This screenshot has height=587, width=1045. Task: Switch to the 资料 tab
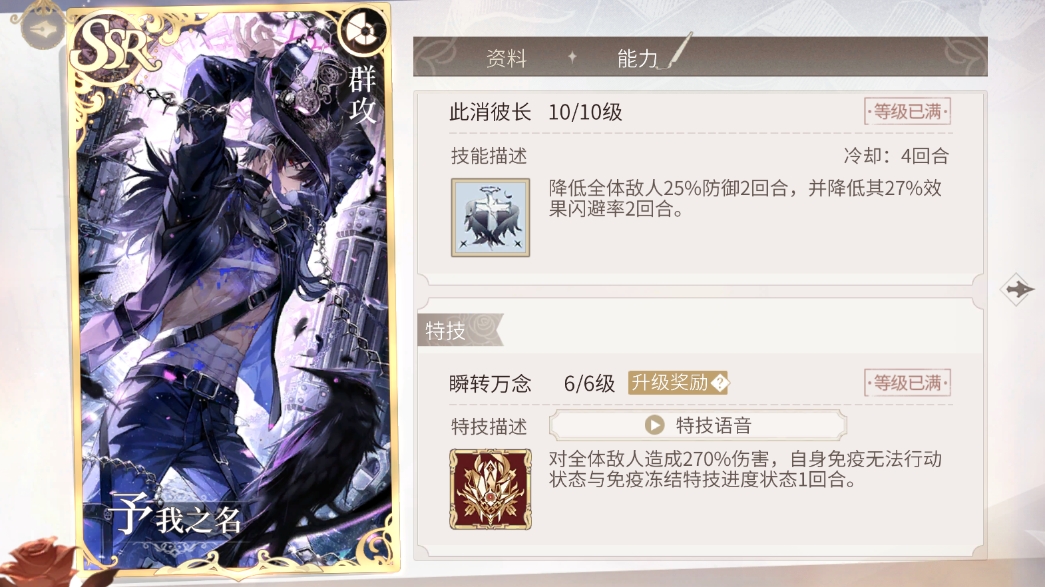[507, 59]
